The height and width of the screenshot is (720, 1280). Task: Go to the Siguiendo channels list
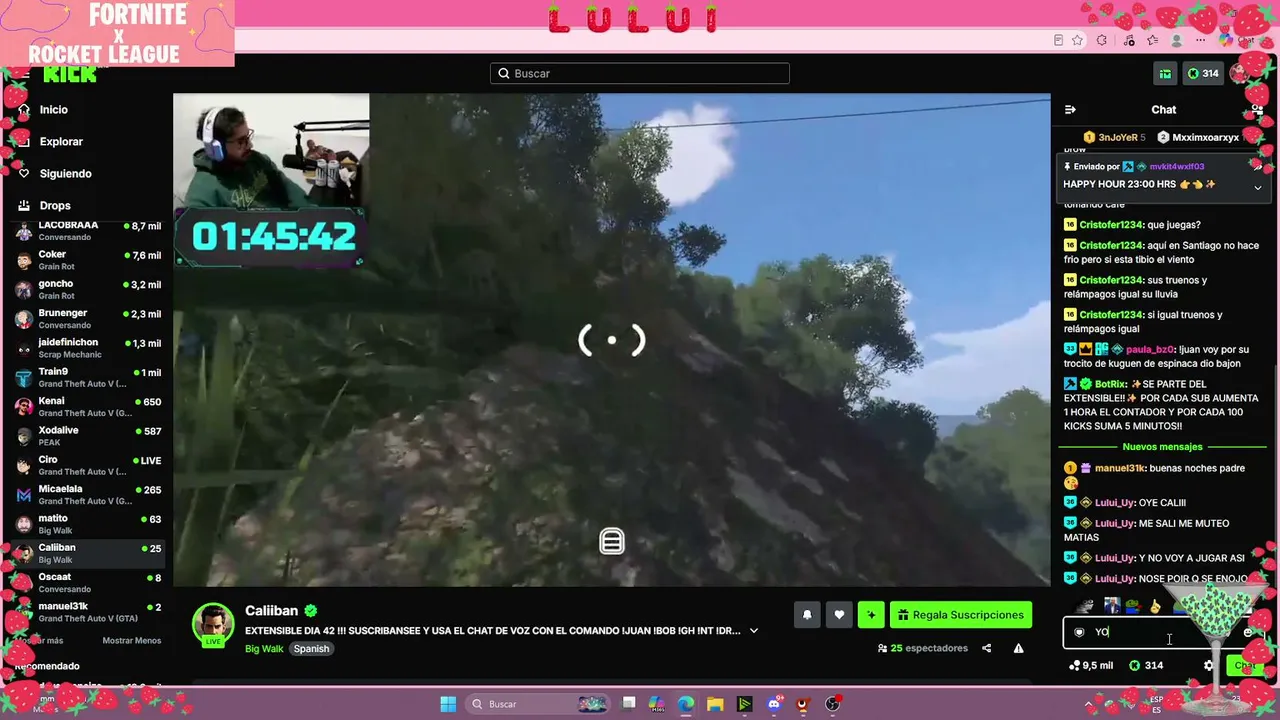pos(65,174)
